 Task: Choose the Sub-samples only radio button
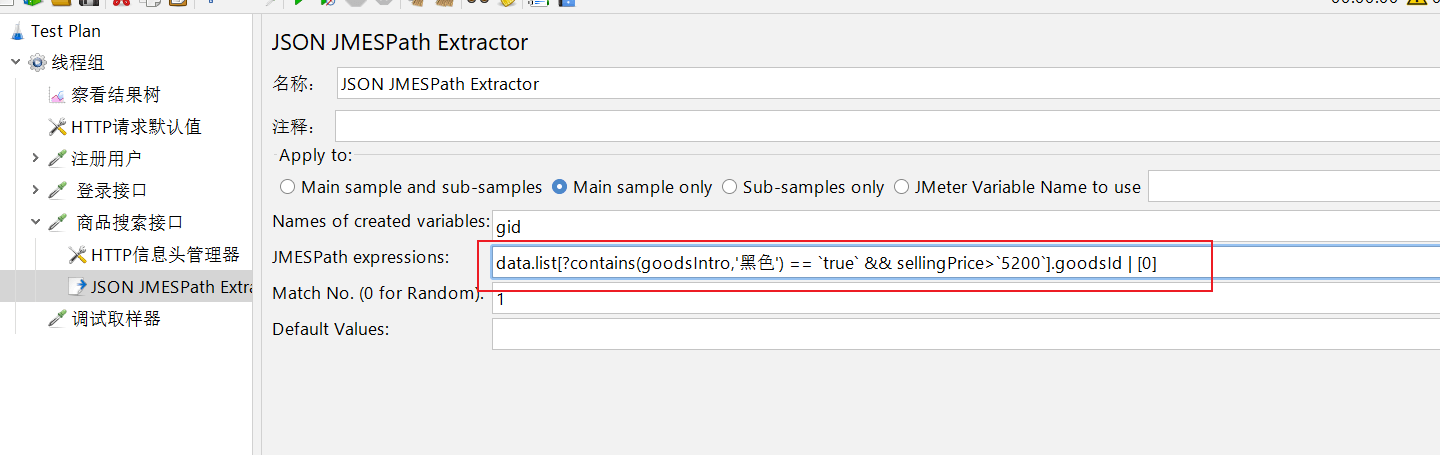pos(729,187)
